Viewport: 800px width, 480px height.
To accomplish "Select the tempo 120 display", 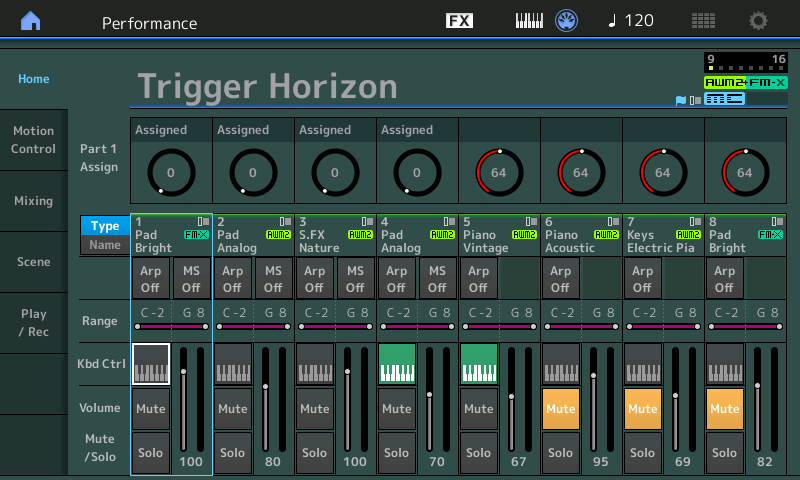I will click(631, 21).
